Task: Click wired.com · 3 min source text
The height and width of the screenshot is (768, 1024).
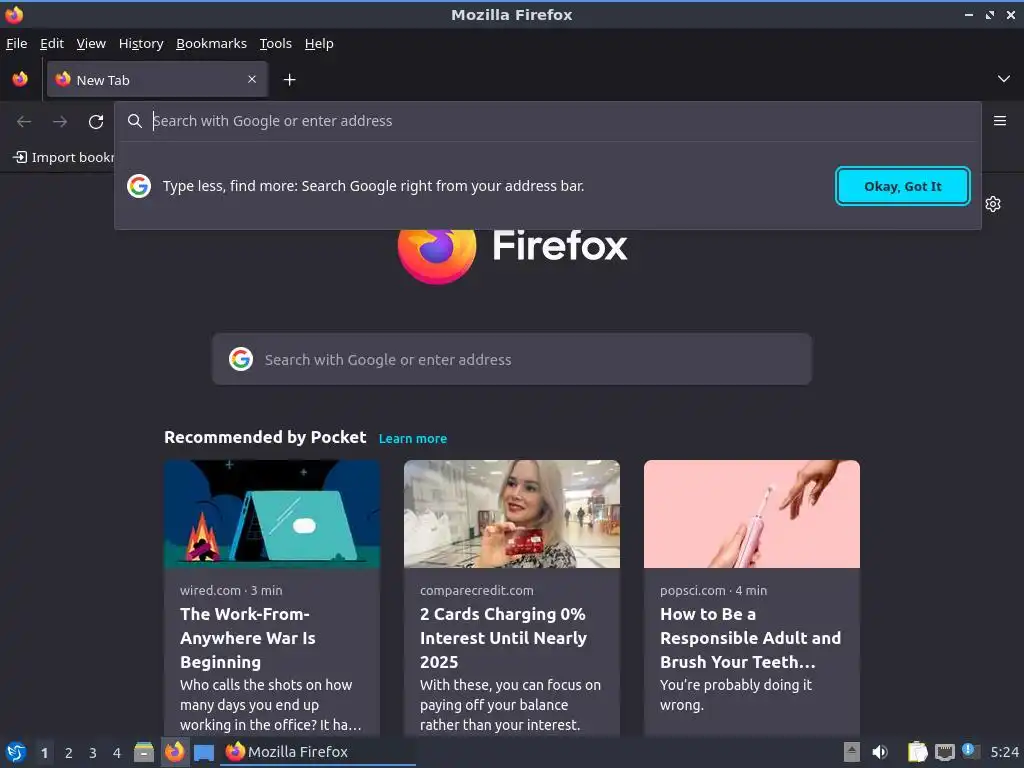Action: [x=231, y=590]
